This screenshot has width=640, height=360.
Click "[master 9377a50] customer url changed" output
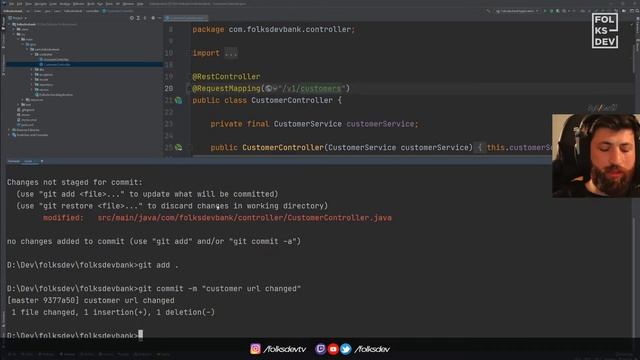(x=91, y=300)
